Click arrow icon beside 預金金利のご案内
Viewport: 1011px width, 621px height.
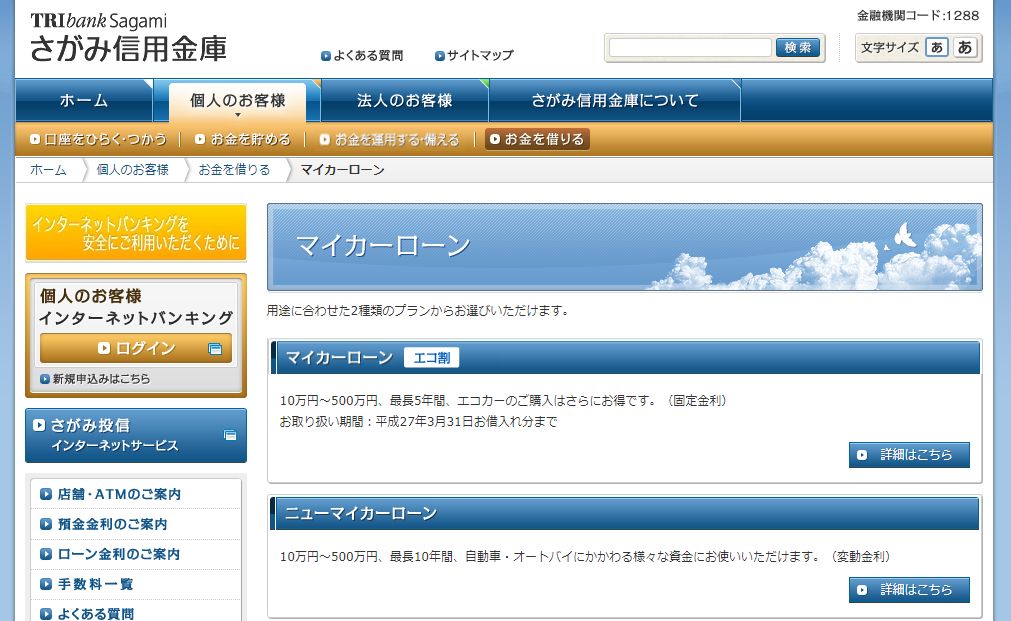point(46,524)
